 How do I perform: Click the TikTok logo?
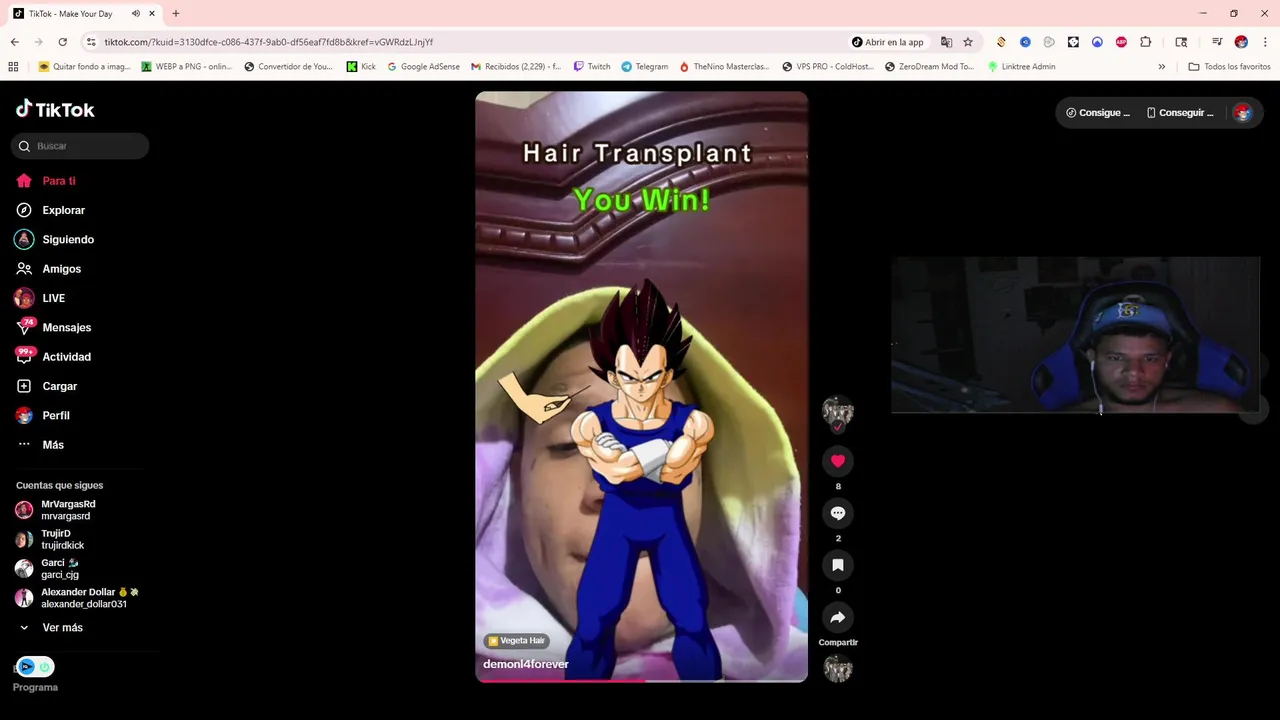pos(56,109)
